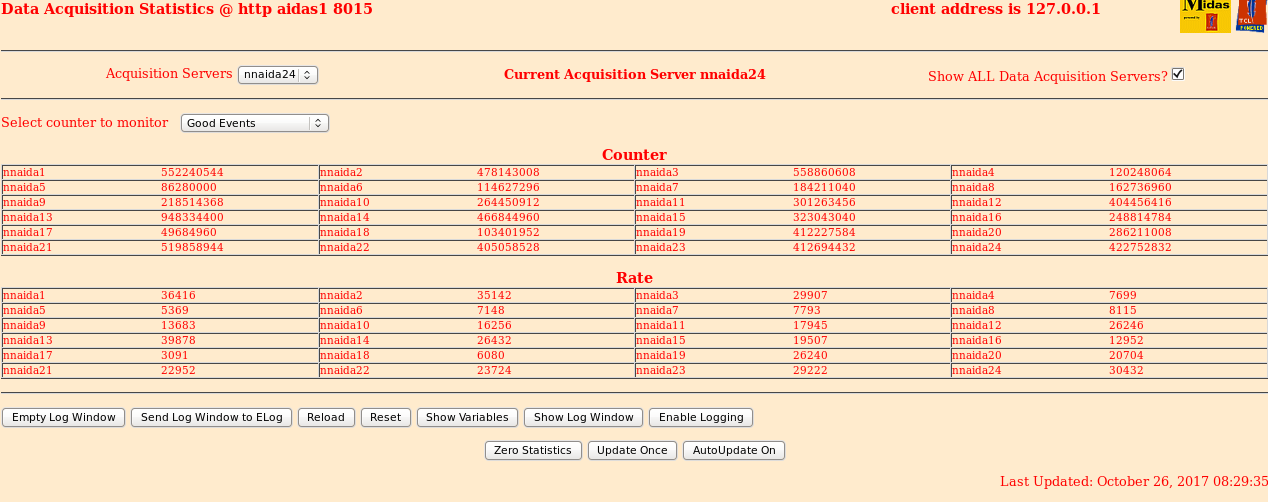Select rate value 30432
Screen dimensions: 1268x502
point(1126,370)
